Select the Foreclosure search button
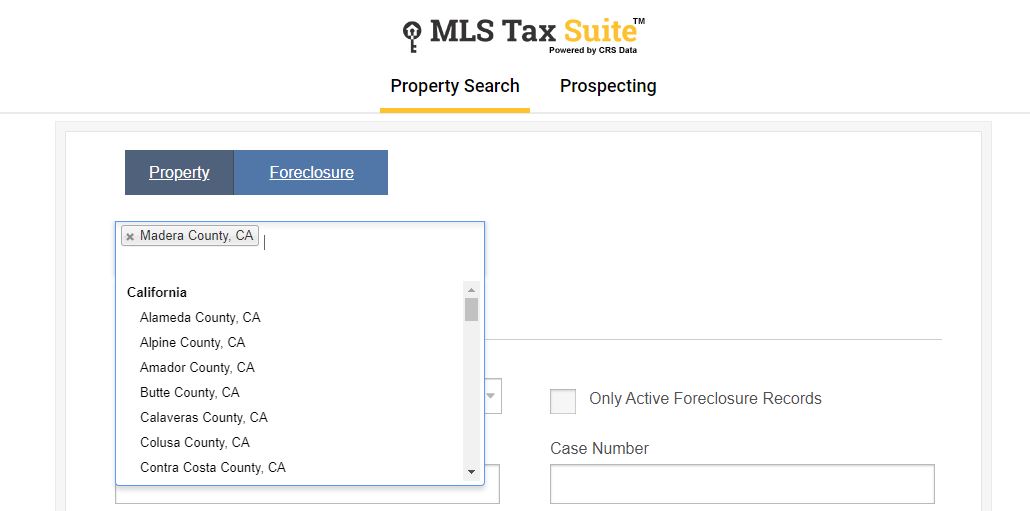This screenshot has height=511, width=1030. click(311, 172)
